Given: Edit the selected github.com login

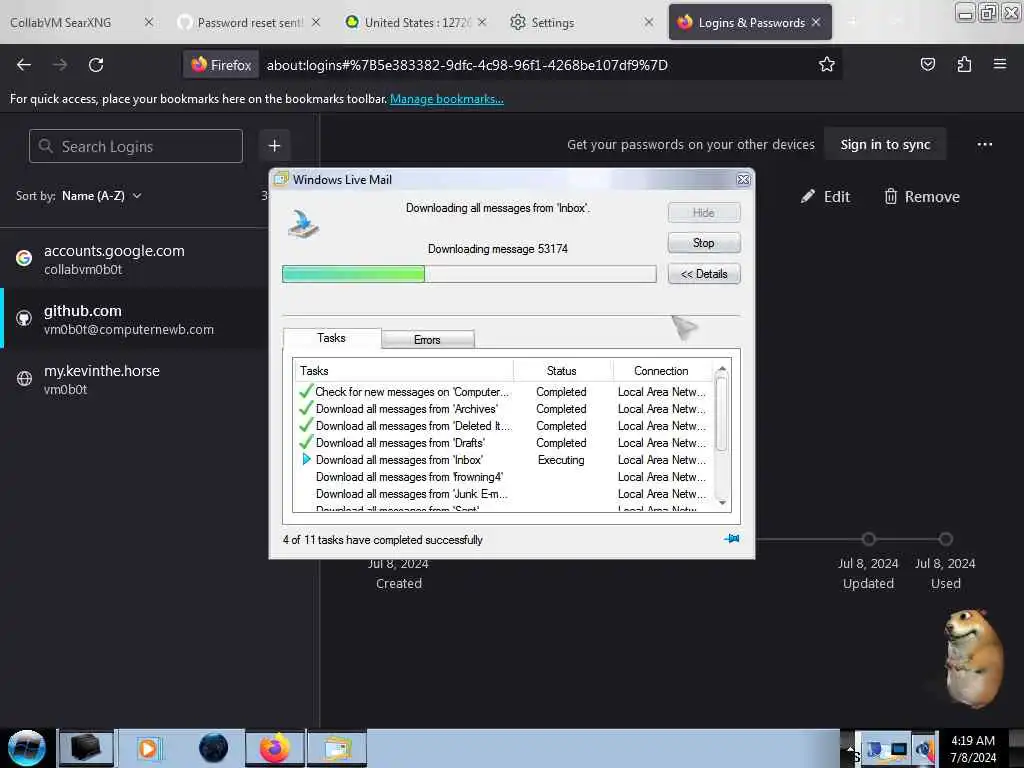Looking at the screenshot, I should [825, 197].
